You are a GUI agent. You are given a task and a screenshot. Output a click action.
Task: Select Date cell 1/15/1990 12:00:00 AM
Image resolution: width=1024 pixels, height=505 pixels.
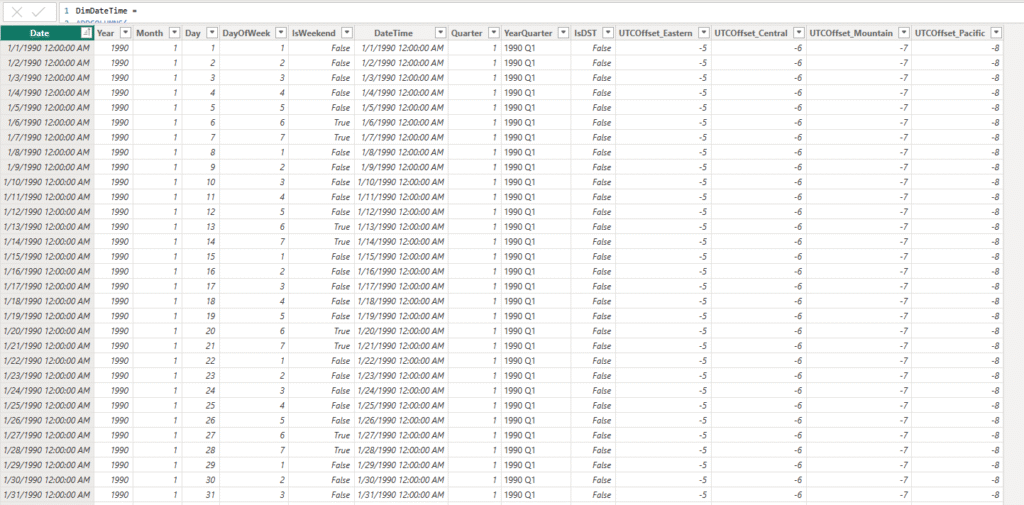click(x=48, y=256)
